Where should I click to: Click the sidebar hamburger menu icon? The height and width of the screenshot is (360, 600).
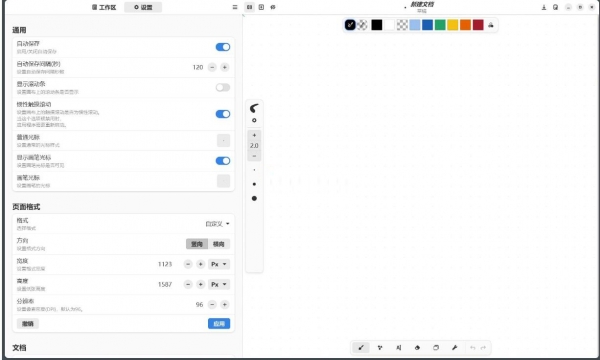click(x=235, y=7)
